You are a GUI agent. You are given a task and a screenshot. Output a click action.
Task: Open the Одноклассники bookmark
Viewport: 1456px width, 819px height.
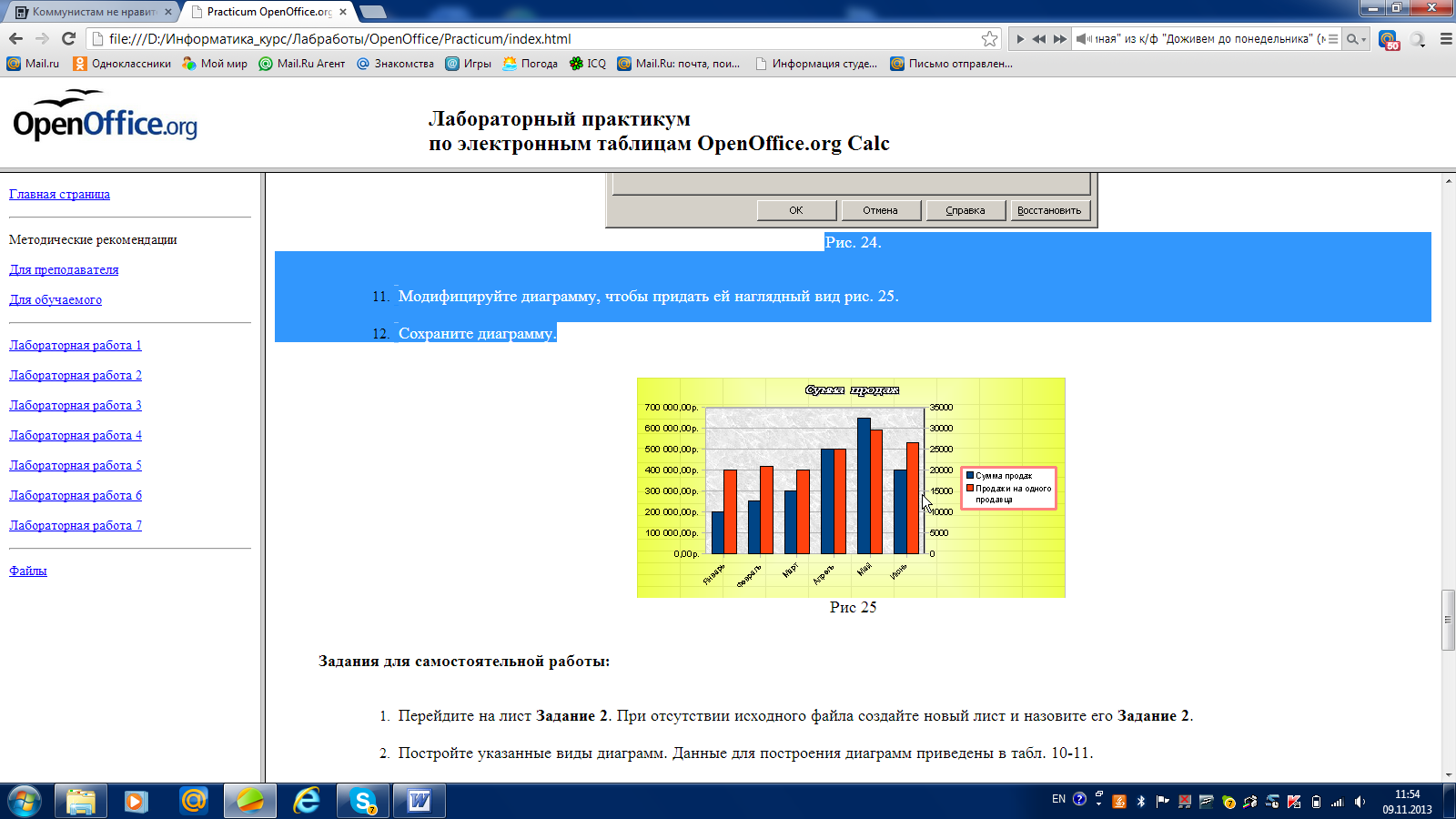[122, 64]
